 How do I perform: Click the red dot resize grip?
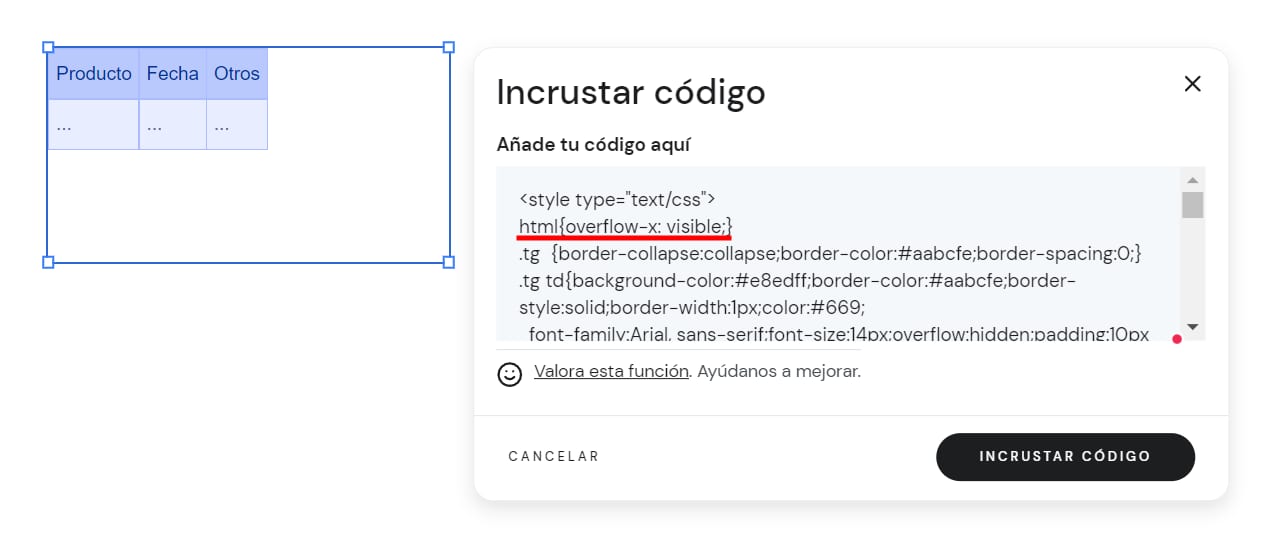1177,339
